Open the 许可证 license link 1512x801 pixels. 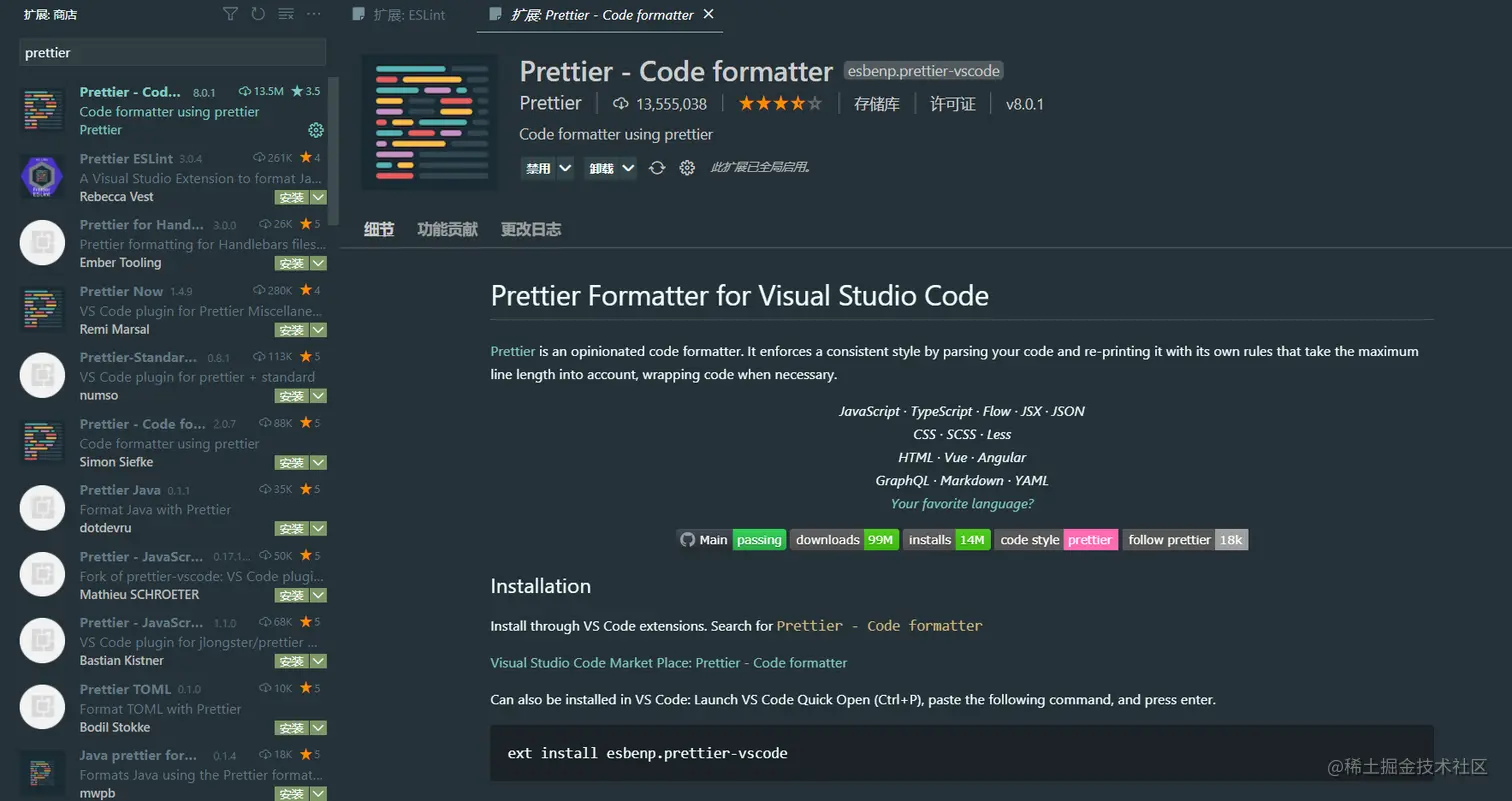click(x=953, y=104)
